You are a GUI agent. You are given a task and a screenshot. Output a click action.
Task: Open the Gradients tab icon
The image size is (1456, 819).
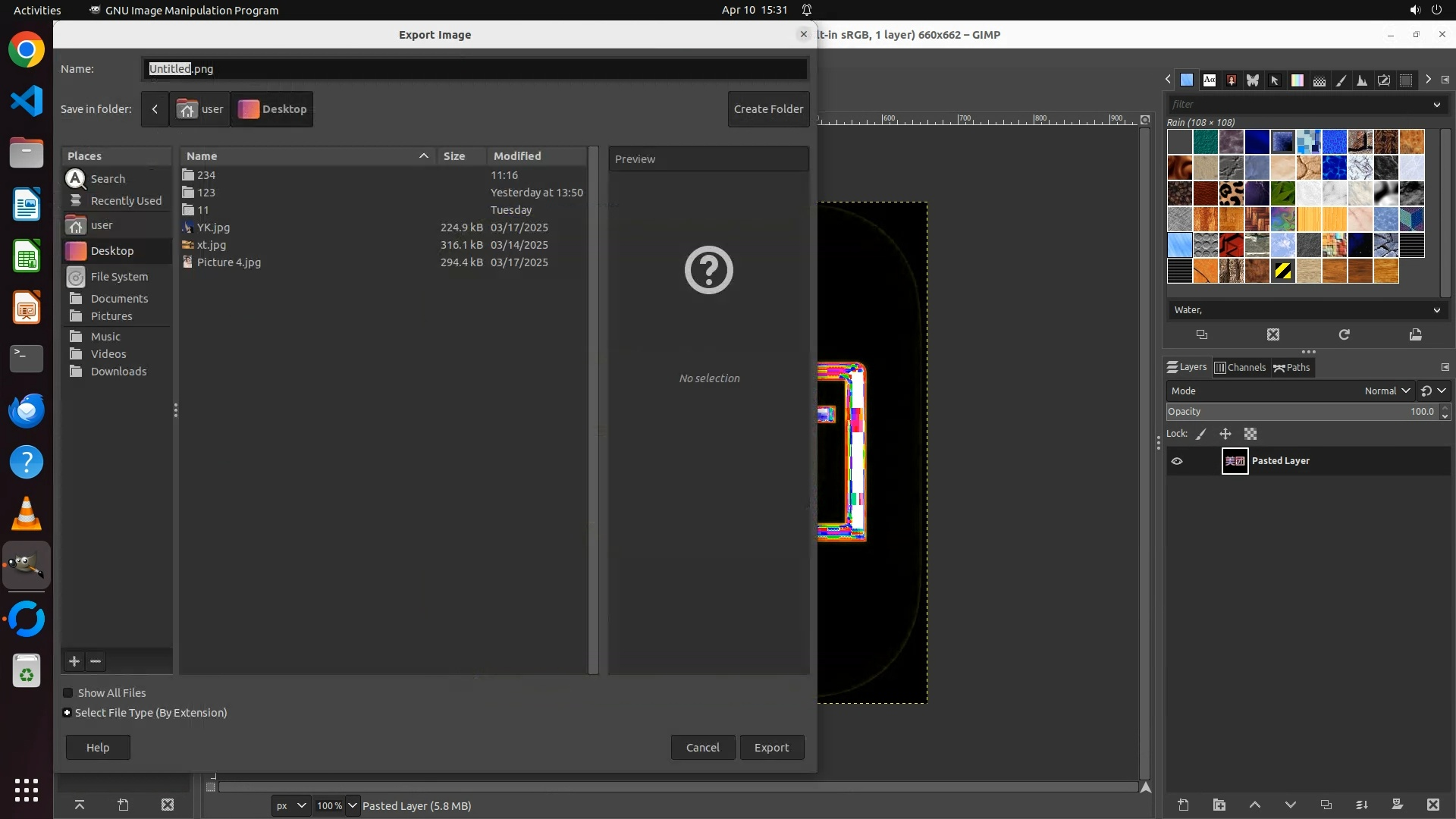(1298, 80)
